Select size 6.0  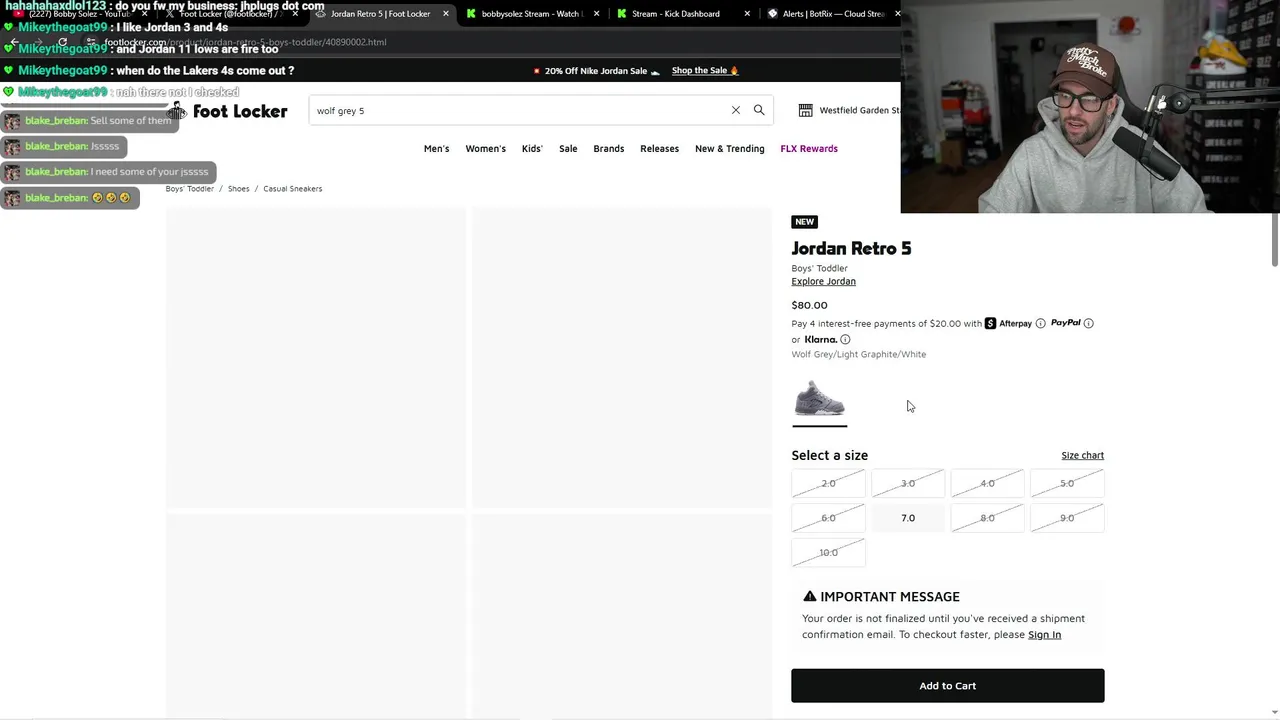tap(828, 518)
